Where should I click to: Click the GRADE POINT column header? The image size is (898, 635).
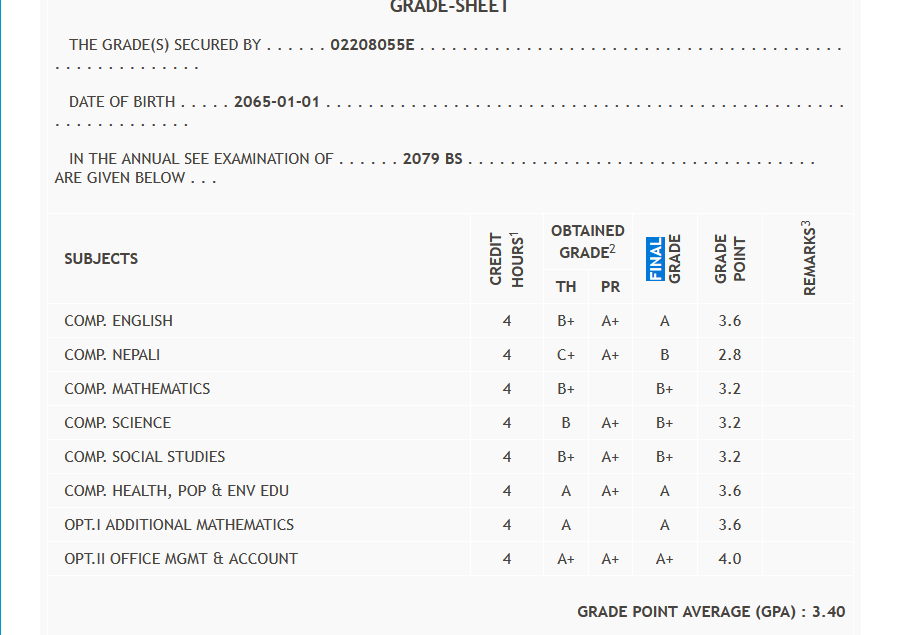click(730, 259)
